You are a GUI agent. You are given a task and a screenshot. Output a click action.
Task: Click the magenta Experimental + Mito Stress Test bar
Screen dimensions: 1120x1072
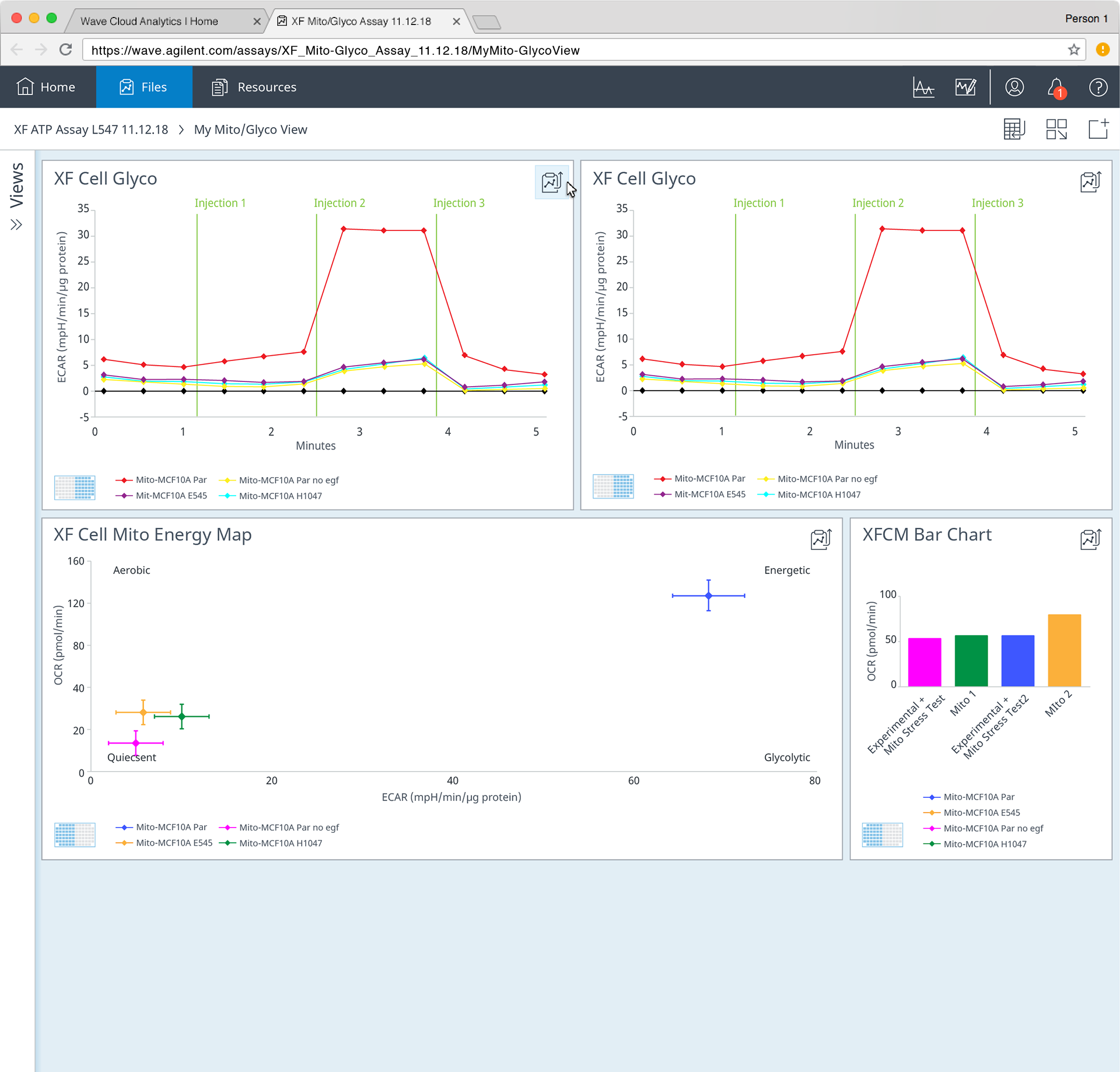(925, 662)
